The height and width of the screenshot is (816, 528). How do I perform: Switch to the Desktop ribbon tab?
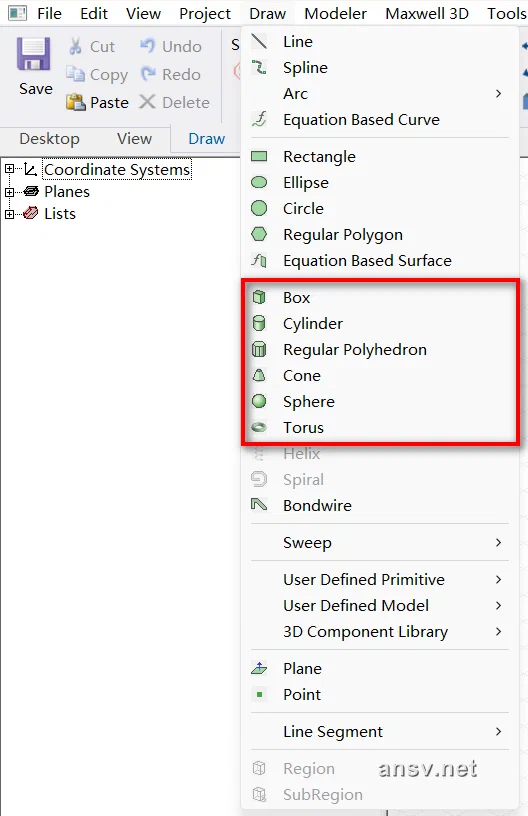[x=49, y=139]
